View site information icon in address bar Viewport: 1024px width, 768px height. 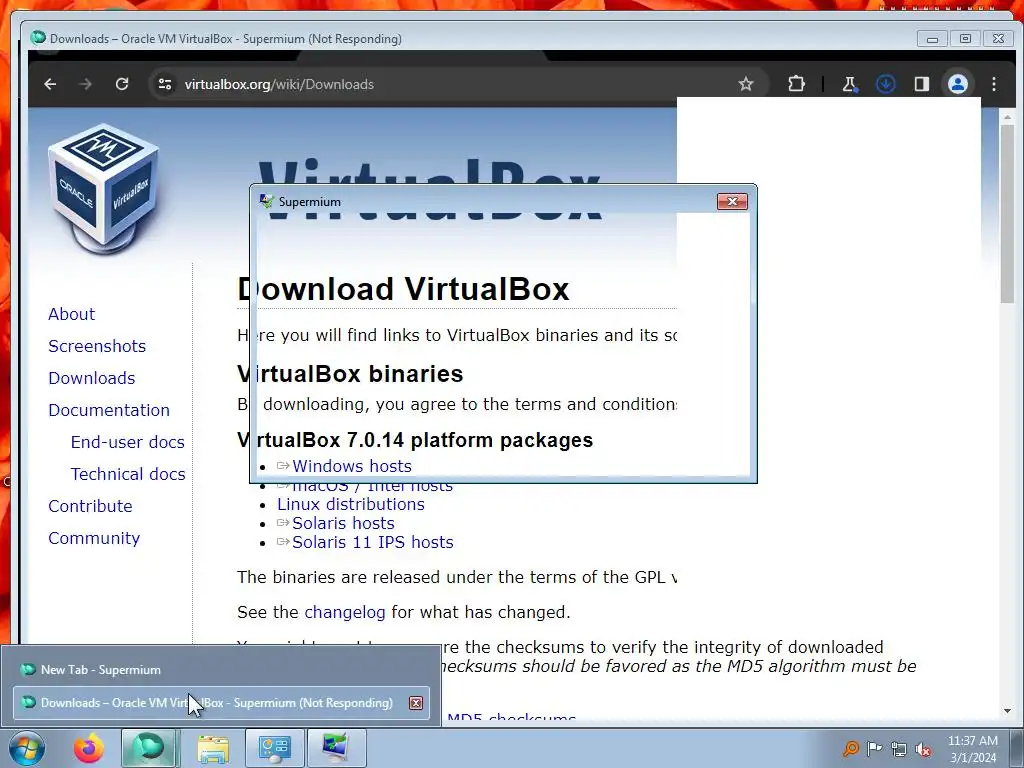165,84
